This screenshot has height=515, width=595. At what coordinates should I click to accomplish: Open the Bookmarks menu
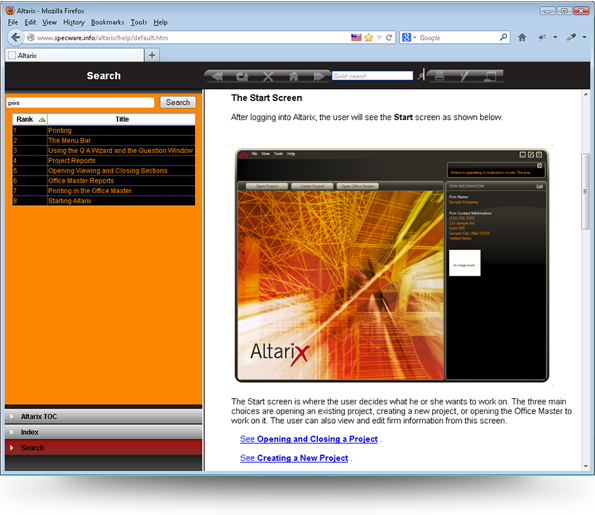107,22
